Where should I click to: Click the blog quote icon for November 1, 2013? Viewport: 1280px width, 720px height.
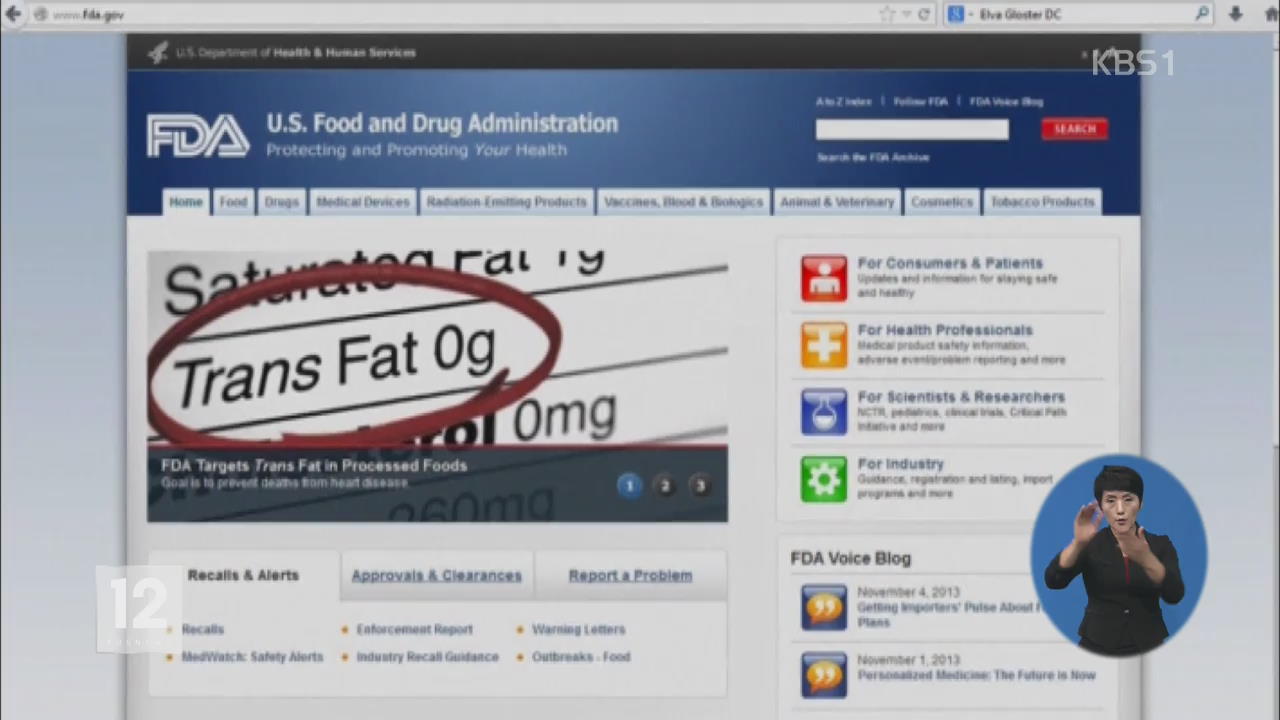pos(824,674)
